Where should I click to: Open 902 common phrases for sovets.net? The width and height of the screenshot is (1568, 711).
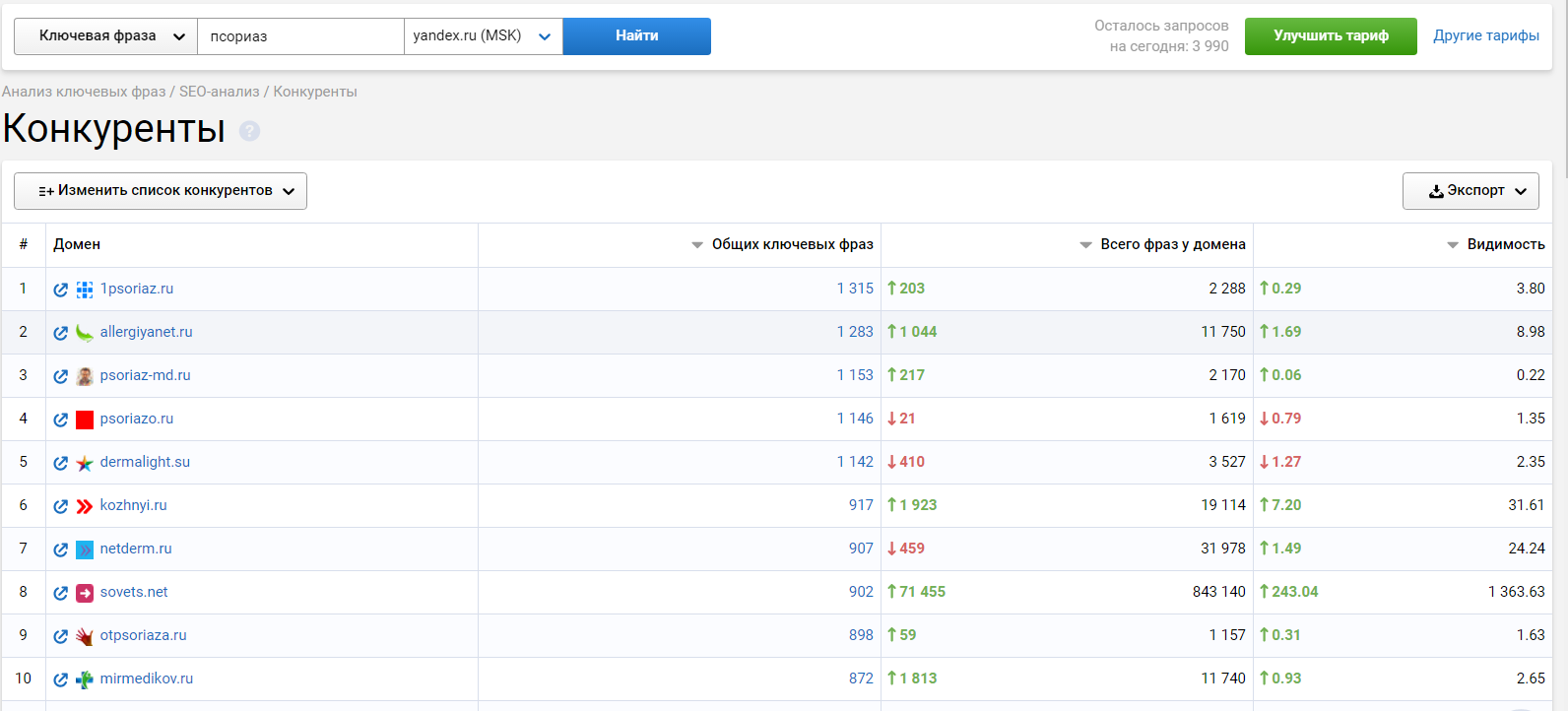pyautogui.click(x=861, y=592)
